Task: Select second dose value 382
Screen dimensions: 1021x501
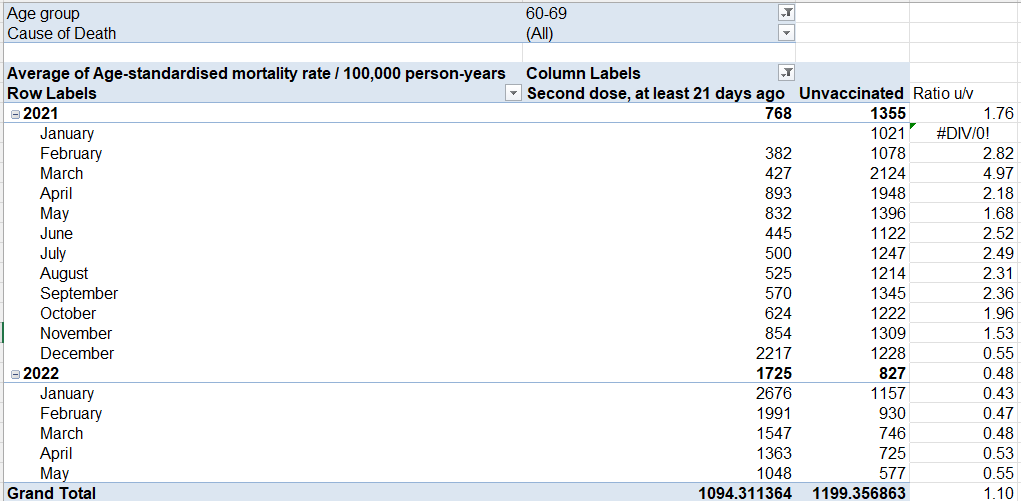Action: (x=659, y=153)
